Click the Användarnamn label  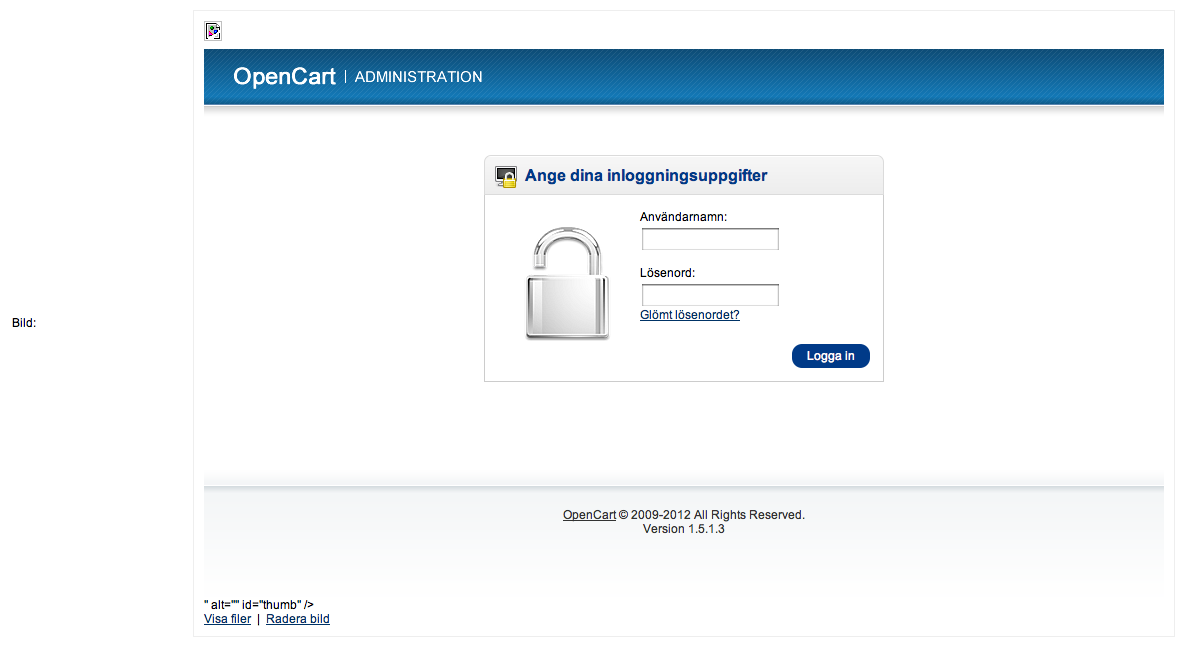coord(683,217)
